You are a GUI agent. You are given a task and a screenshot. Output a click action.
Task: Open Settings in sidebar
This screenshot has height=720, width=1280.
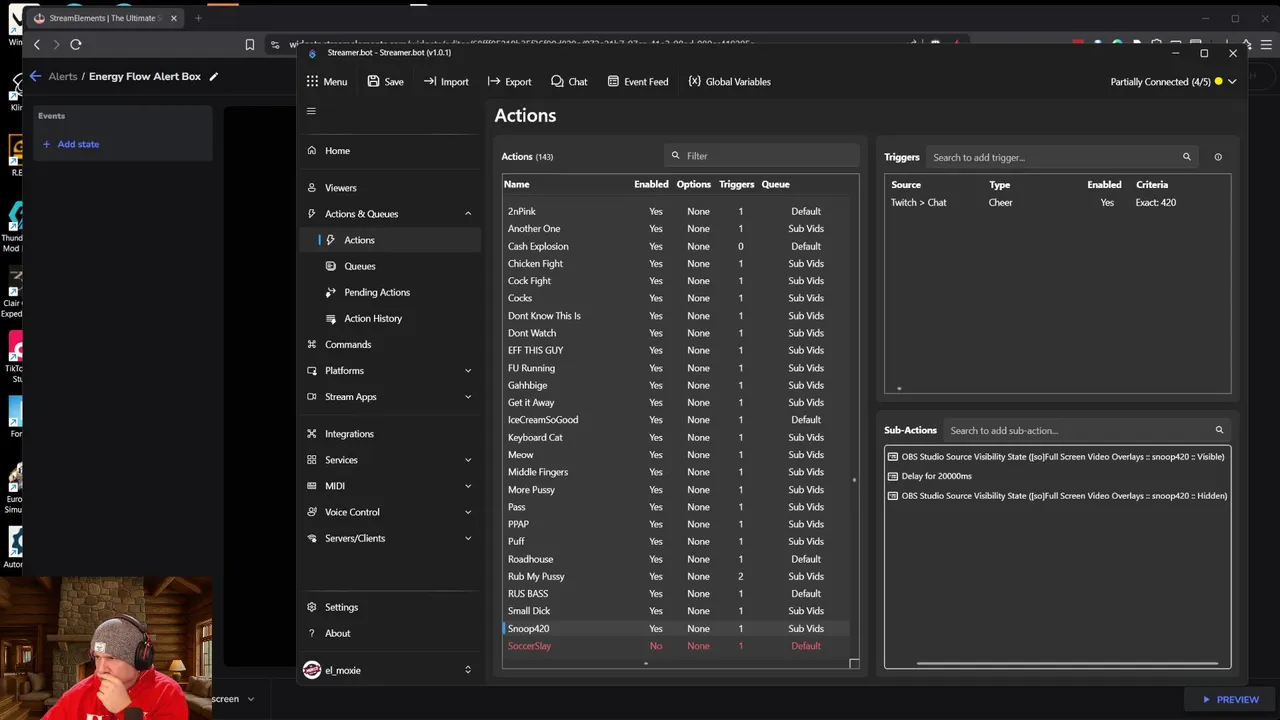pos(390,607)
